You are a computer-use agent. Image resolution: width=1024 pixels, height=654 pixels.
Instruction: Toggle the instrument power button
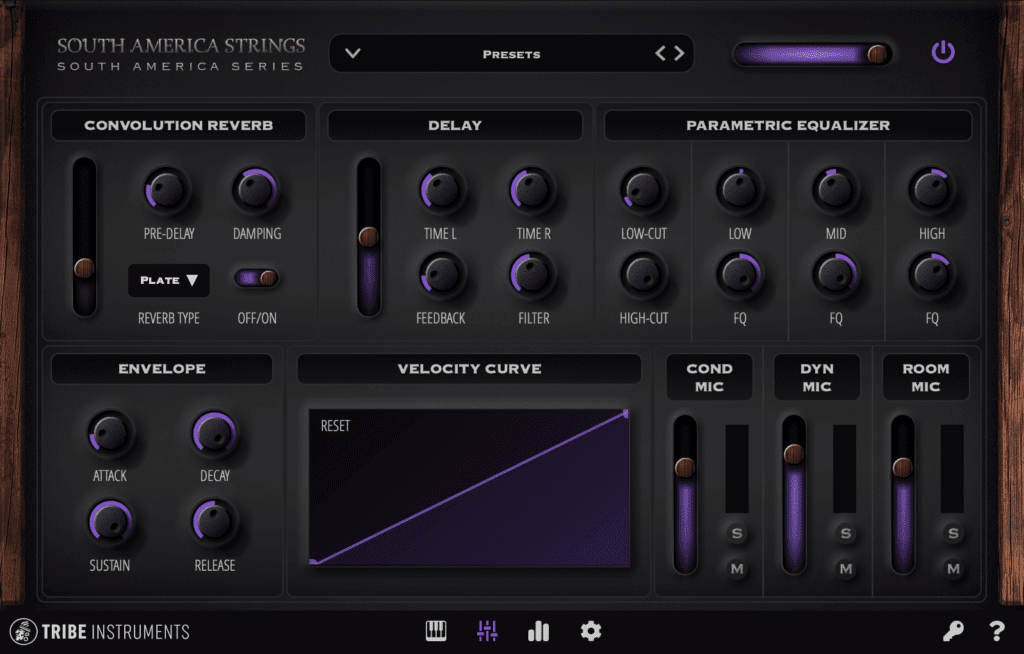click(943, 53)
